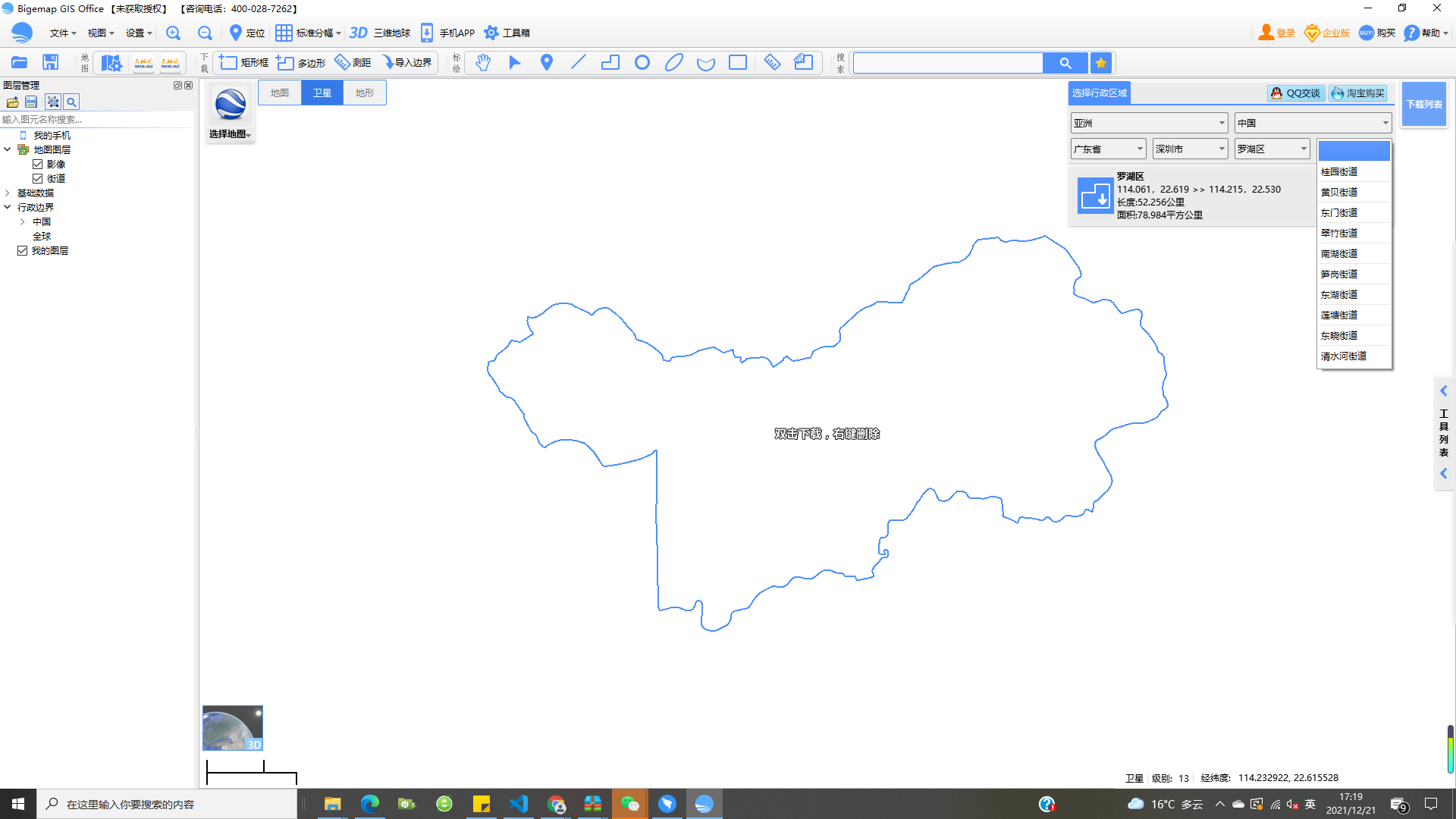Click the 3D globe thumbnail
The width and height of the screenshot is (1456, 819).
pos(232,728)
